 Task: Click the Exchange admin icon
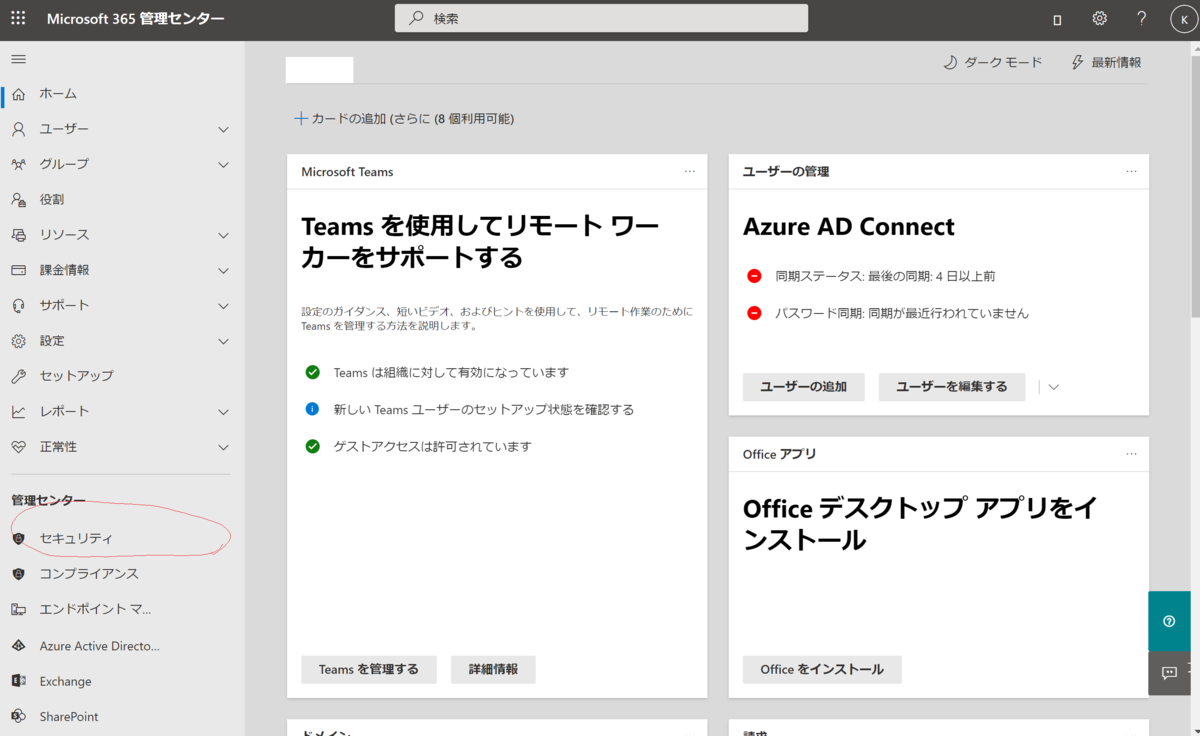click(18, 681)
